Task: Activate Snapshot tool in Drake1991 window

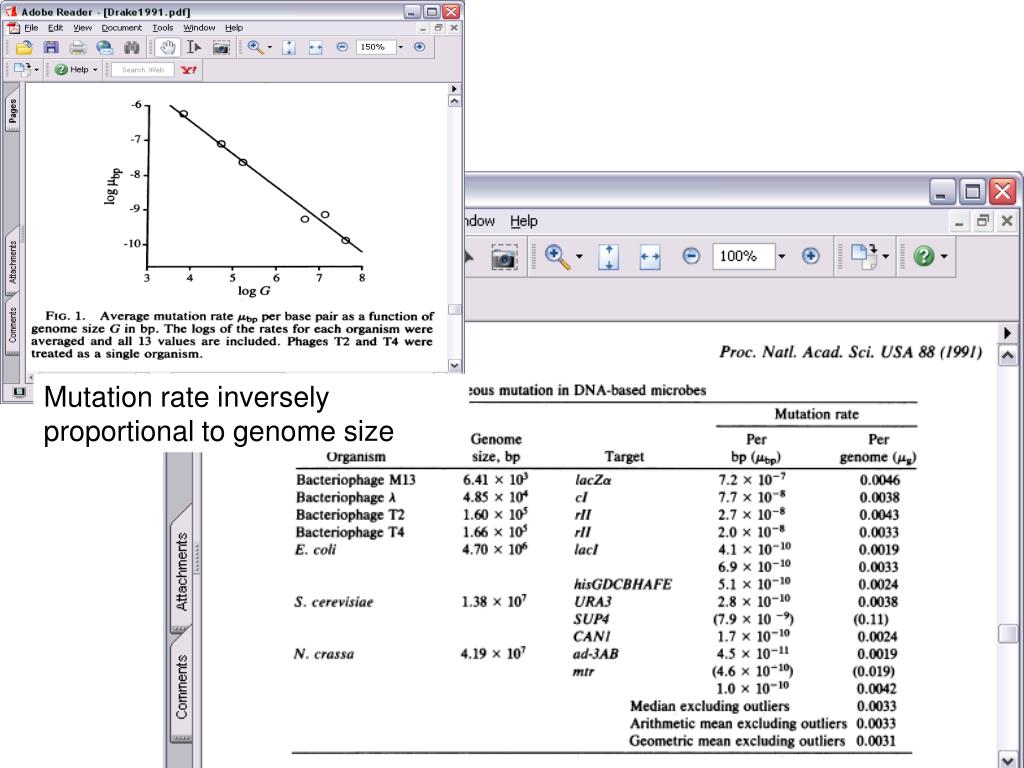Action: click(x=221, y=47)
